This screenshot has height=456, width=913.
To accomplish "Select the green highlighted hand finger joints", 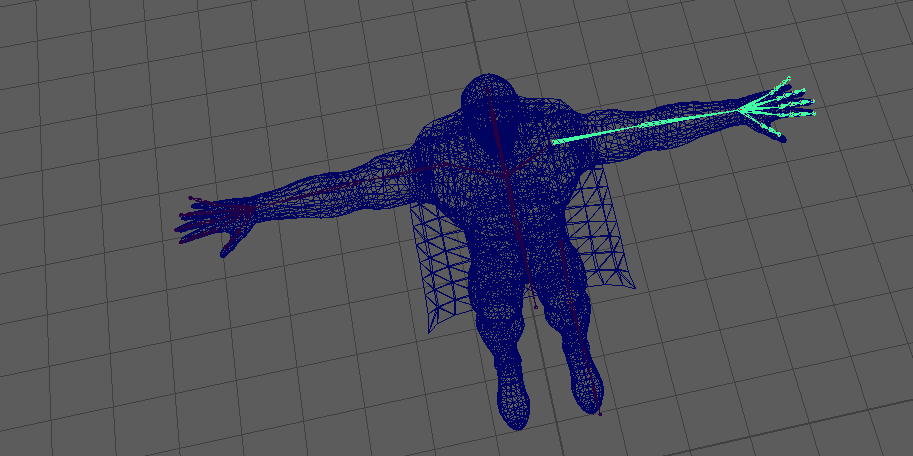I will pos(778,105).
